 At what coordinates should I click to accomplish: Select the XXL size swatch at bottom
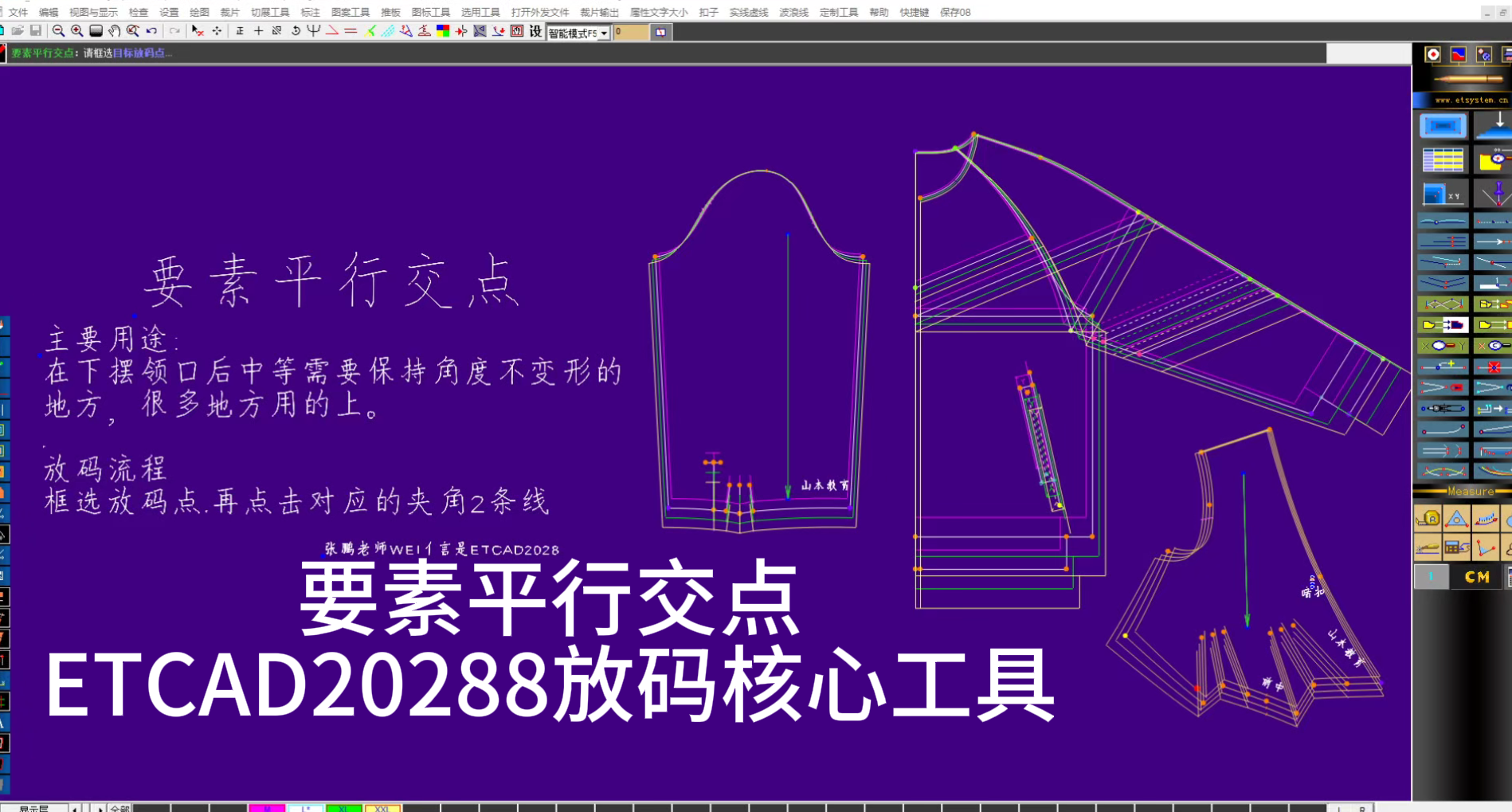point(382,807)
